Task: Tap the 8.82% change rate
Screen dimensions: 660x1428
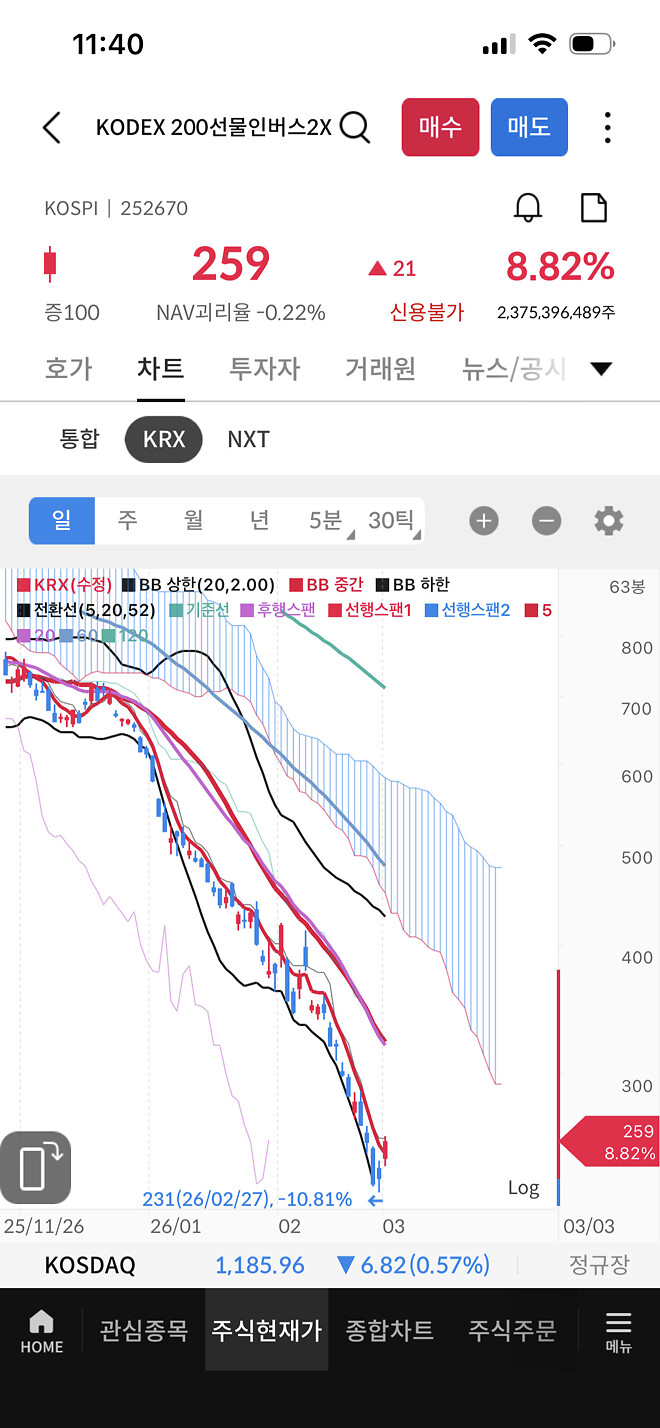Action: point(560,267)
